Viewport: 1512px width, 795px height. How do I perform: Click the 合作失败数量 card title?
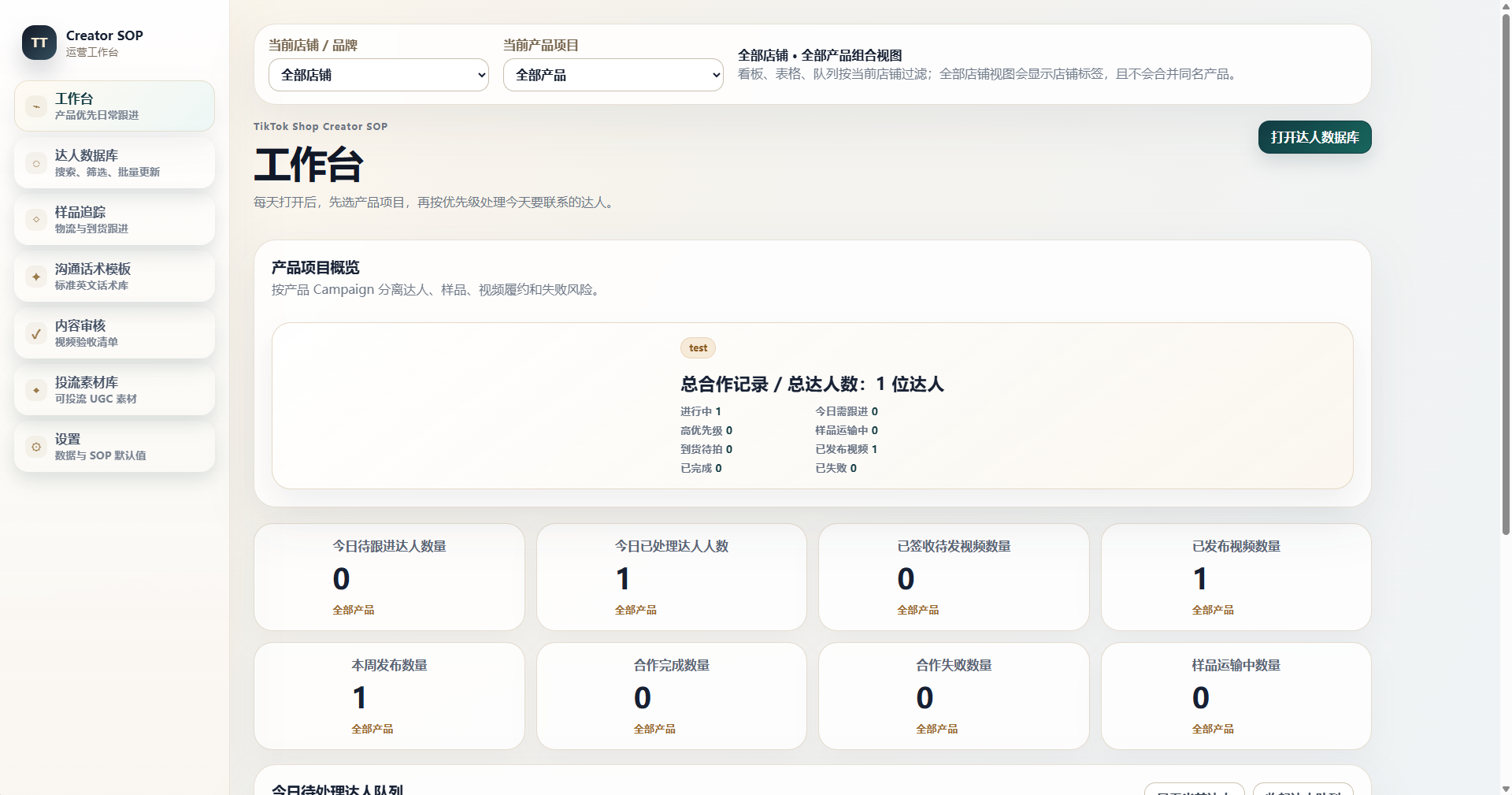954,665
